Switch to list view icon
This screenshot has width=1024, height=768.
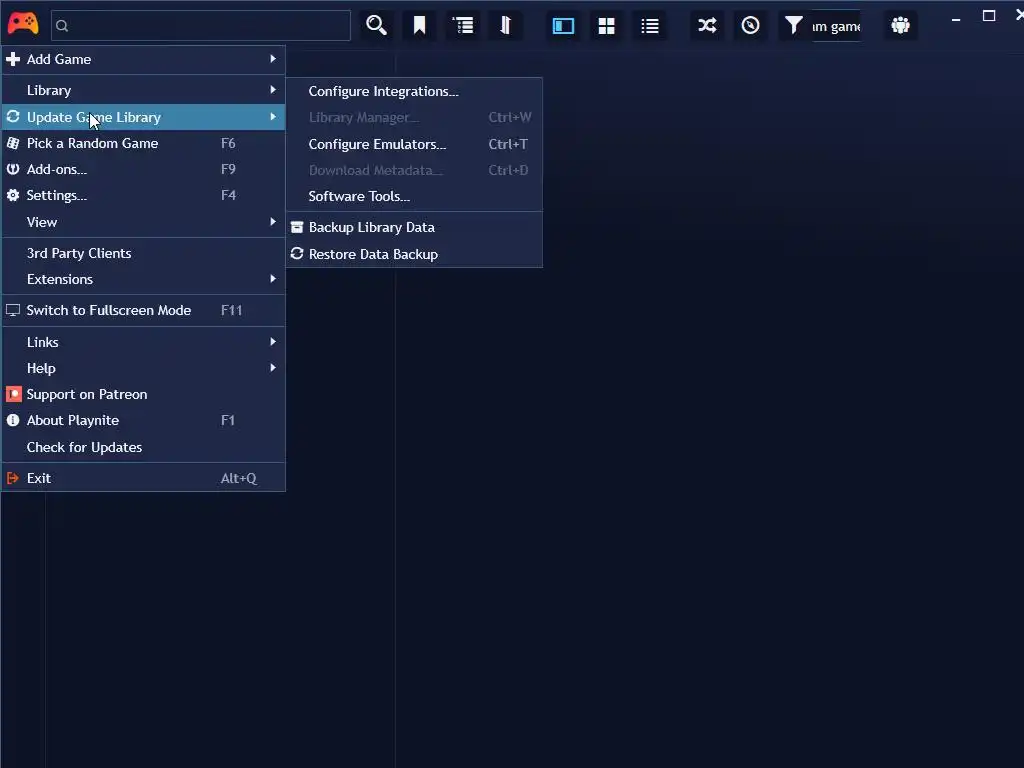pos(650,25)
